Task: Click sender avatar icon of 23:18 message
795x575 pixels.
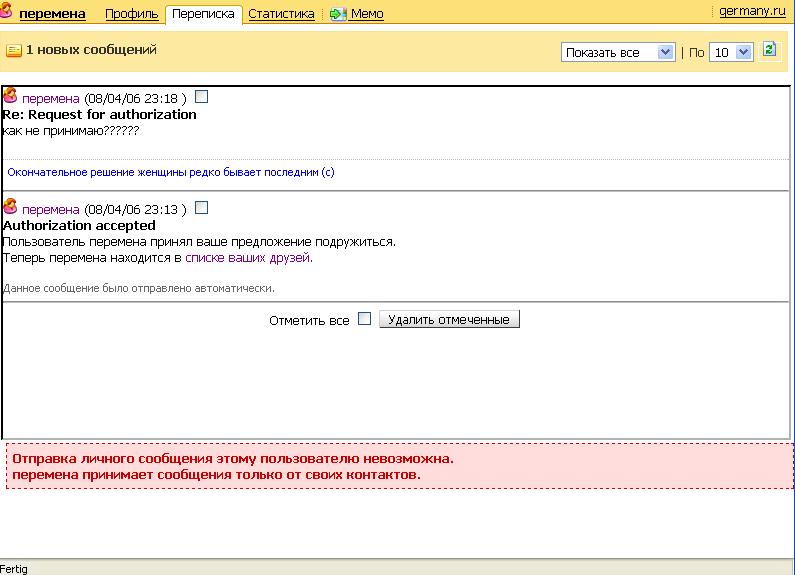Action: (10, 97)
